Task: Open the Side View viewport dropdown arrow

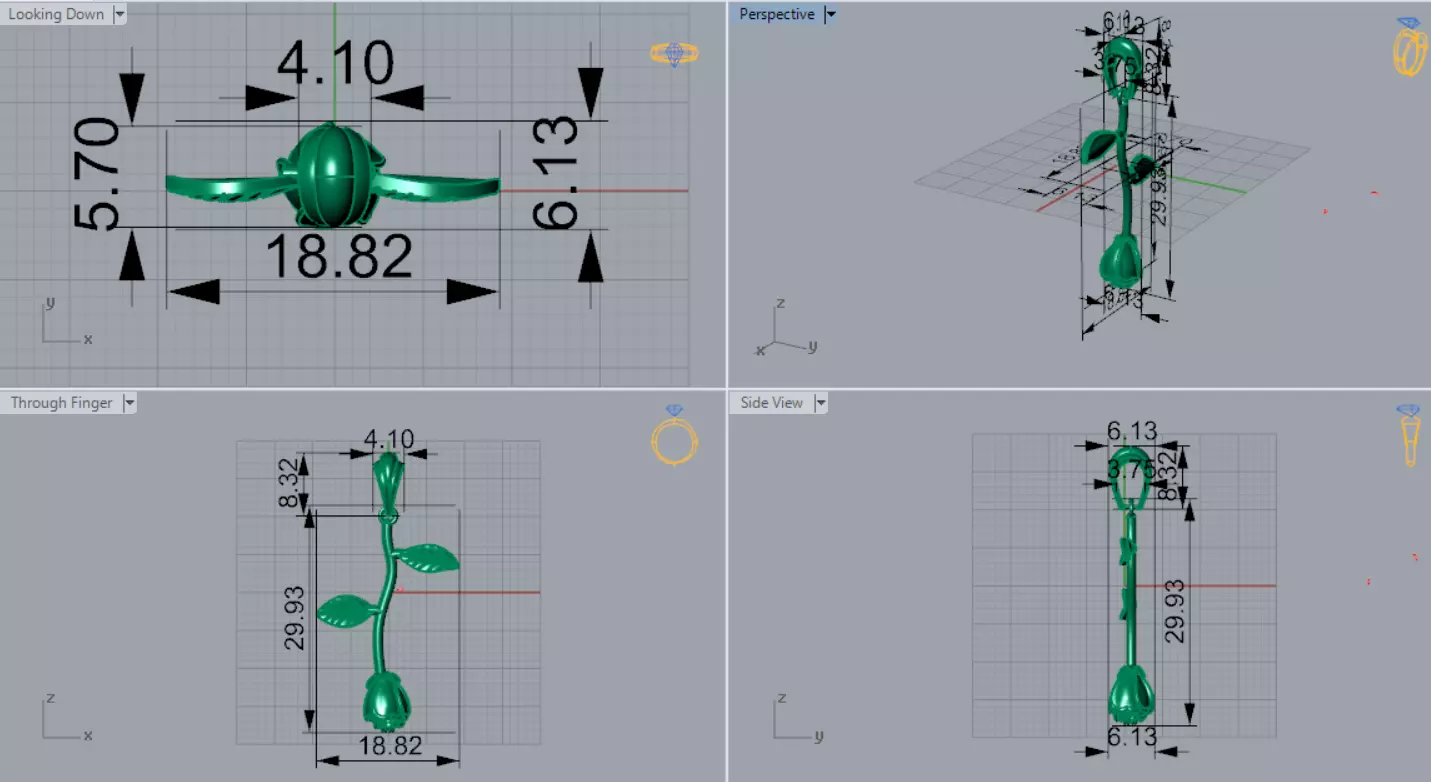Action: [820, 402]
